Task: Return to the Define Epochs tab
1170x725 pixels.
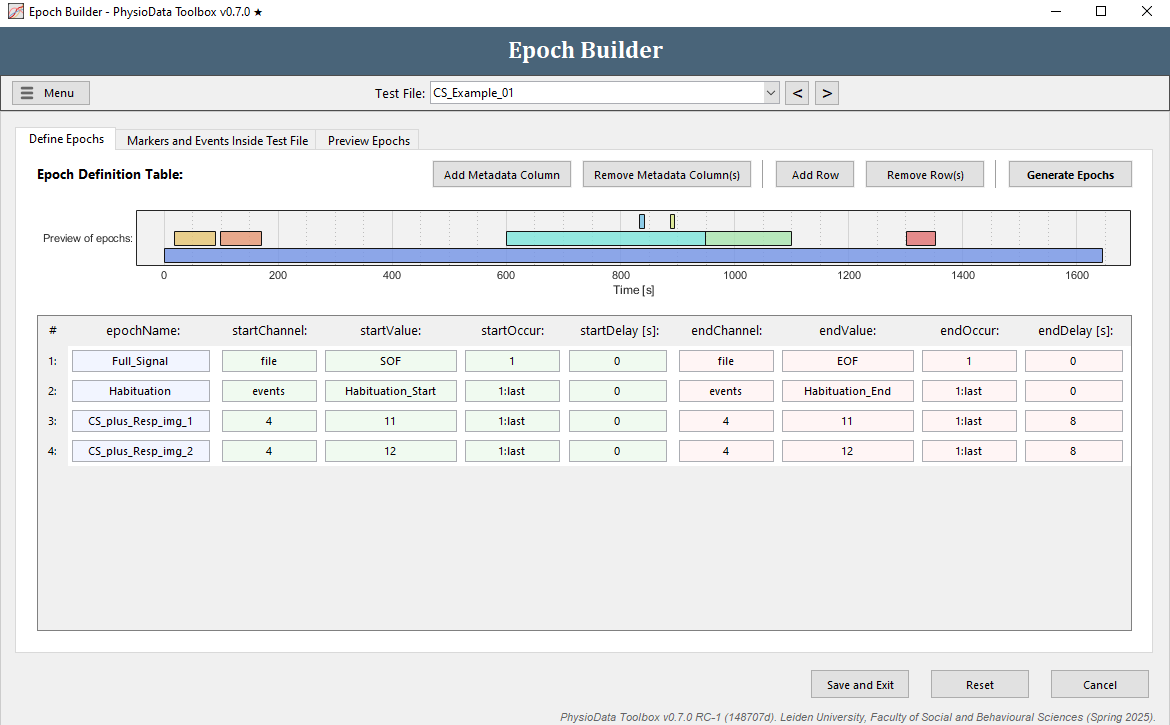Action: coord(65,139)
